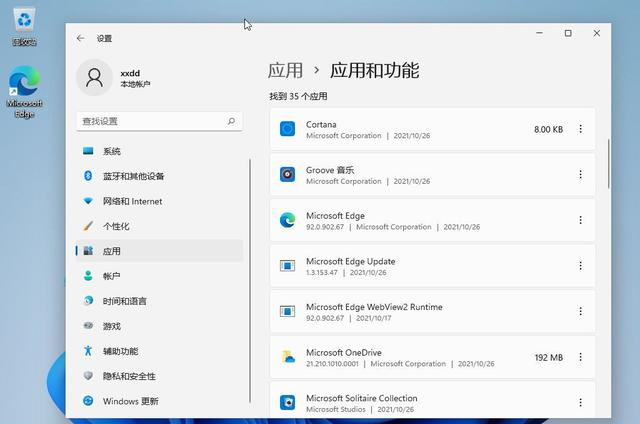The height and width of the screenshot is (424, 640).
Task: Click the Groove 音乐 app icon
Action: [287, 175]
